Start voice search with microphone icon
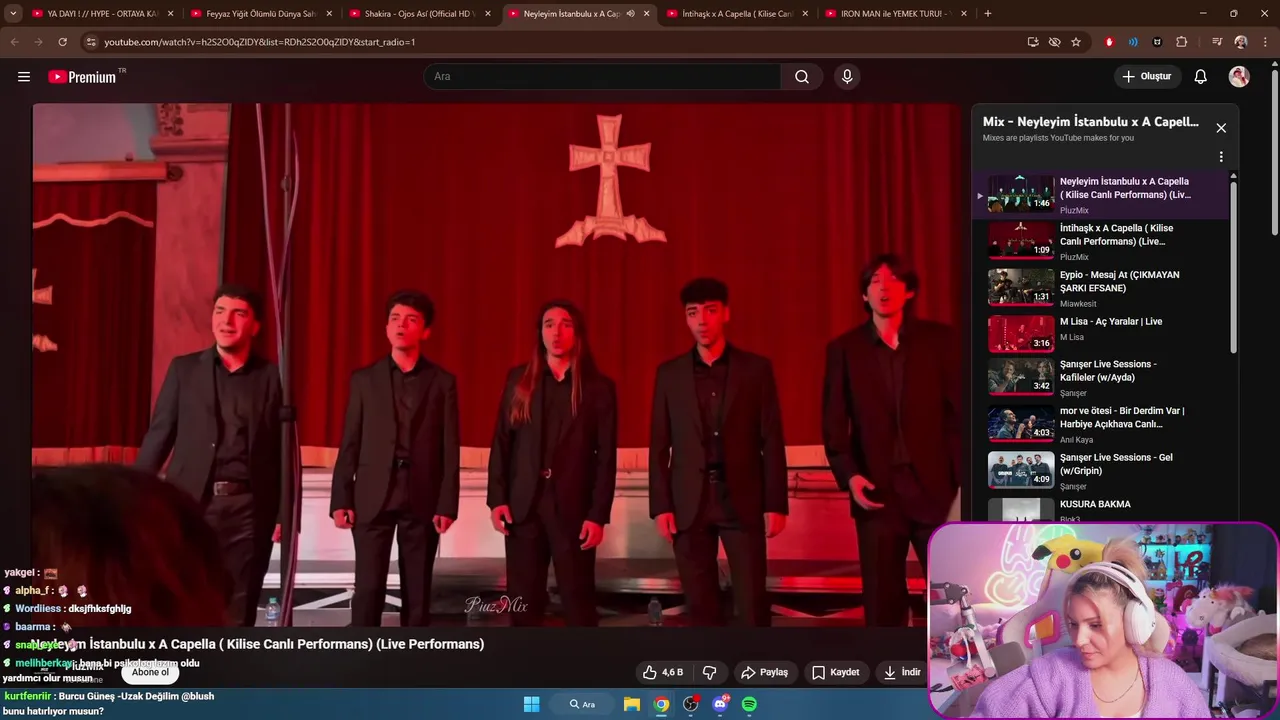Viewport: 1280px width, 720px height. tap(847, 77)
